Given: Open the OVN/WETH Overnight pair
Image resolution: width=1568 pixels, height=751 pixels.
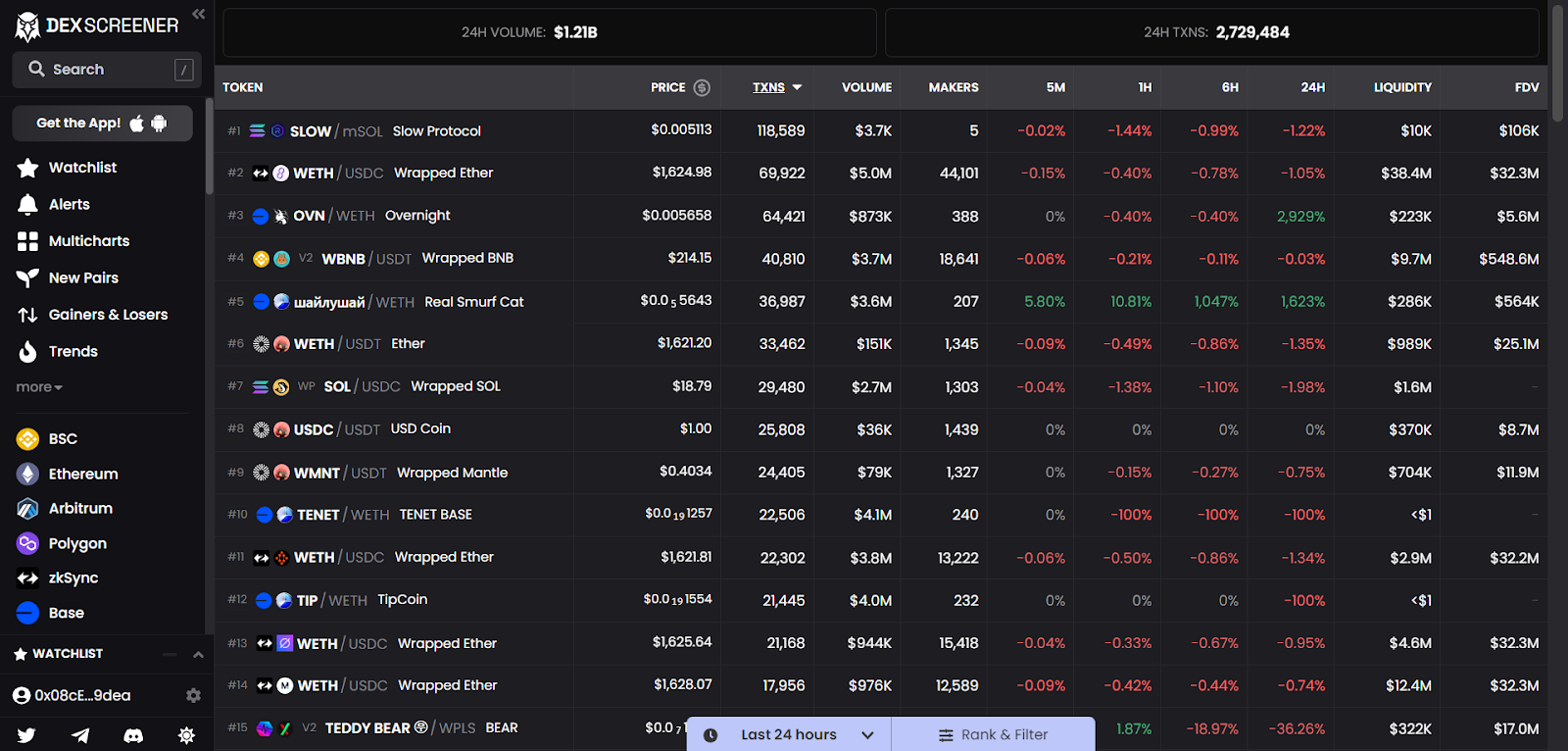Looking at the screenshot, I should click(x=881, y=217).
